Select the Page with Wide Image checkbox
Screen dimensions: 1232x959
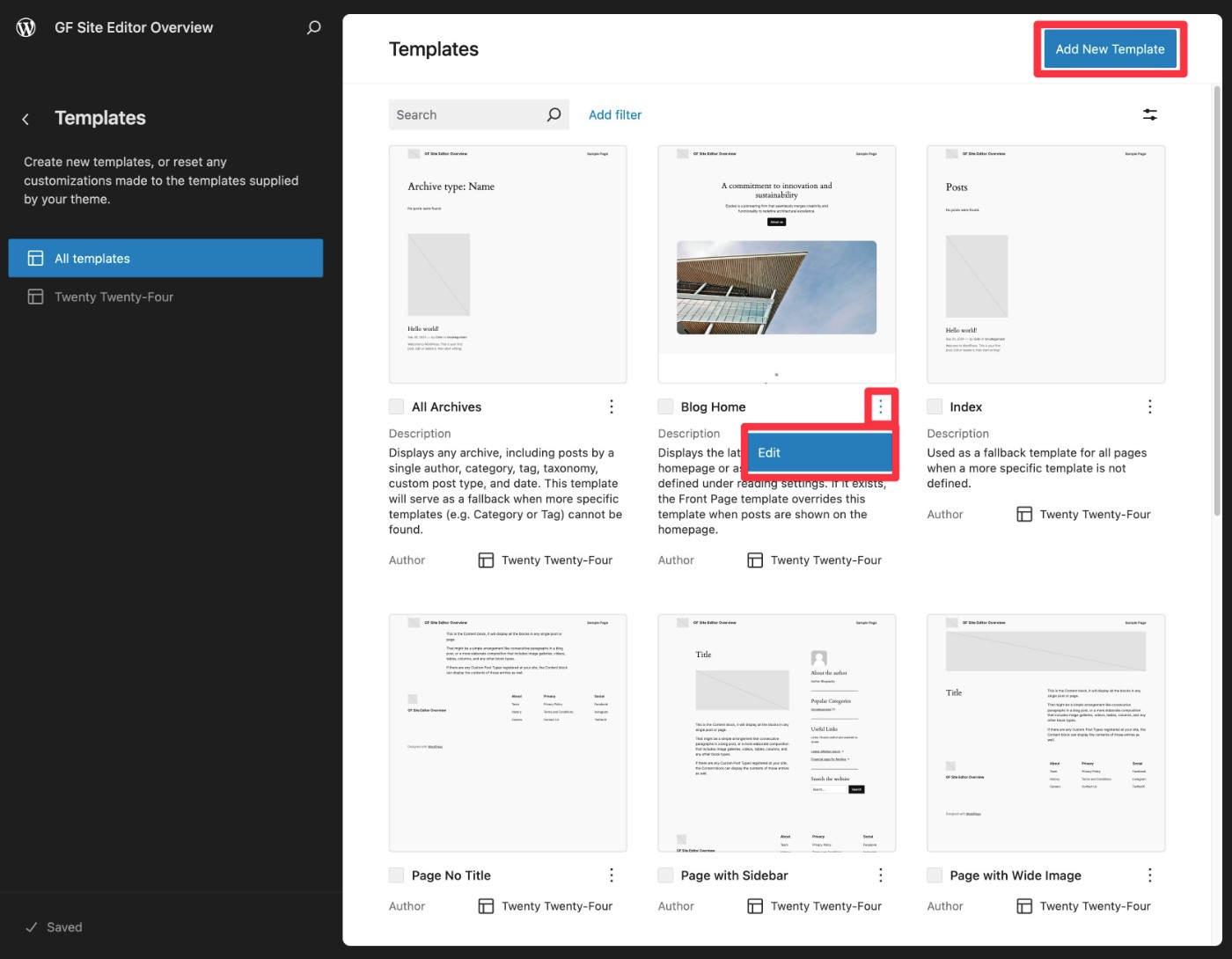point(935,875)
